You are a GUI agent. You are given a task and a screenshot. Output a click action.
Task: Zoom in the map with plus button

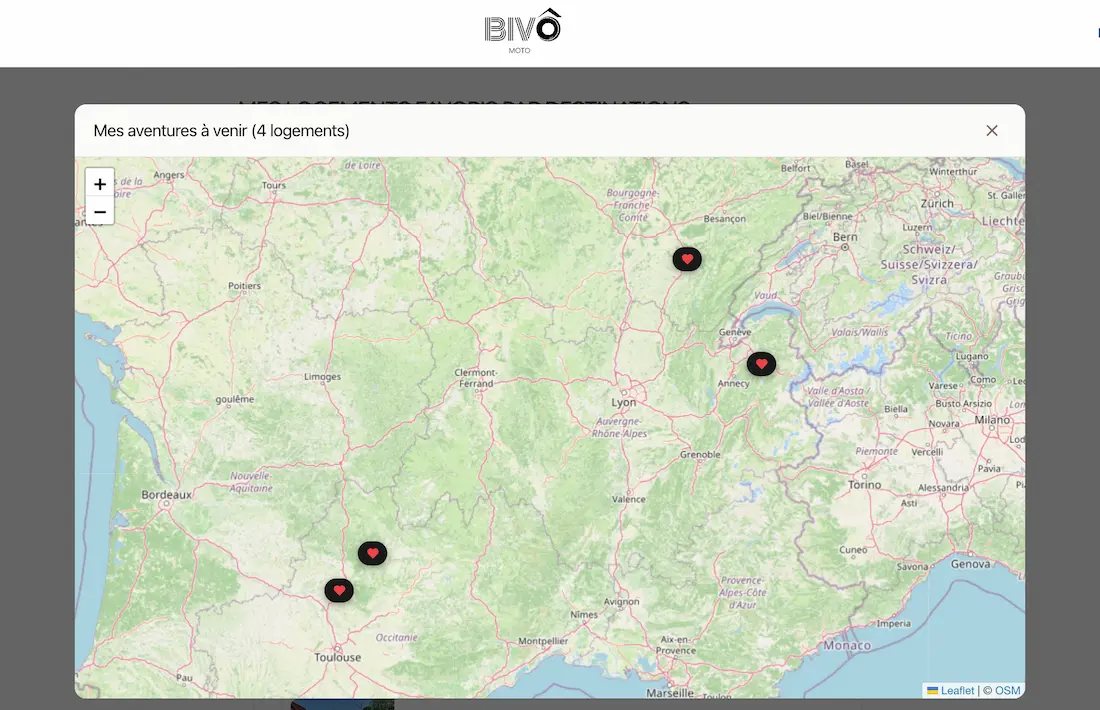(100, 184)
